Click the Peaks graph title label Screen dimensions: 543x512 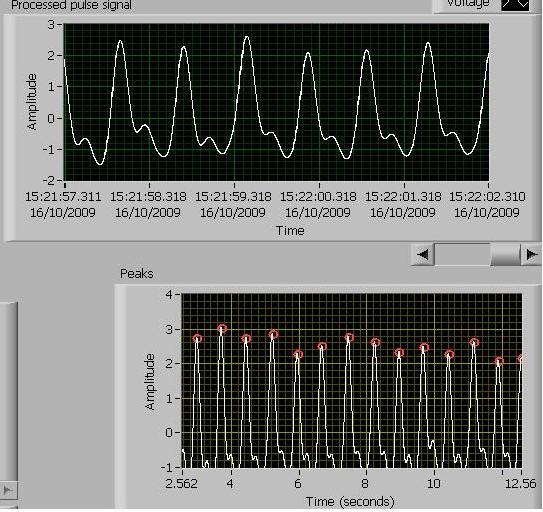[x=136, y=274]
